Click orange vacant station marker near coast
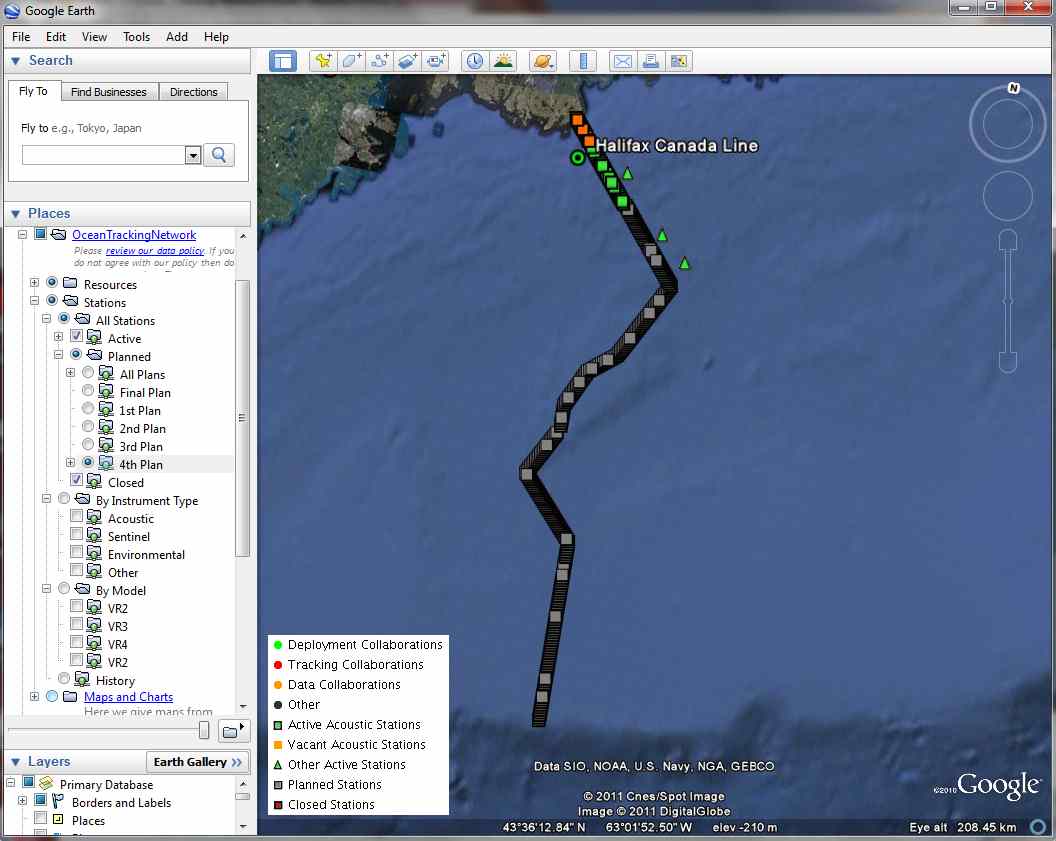Image resolution: width=1056 pixels, height=841 pixels. 577,120
